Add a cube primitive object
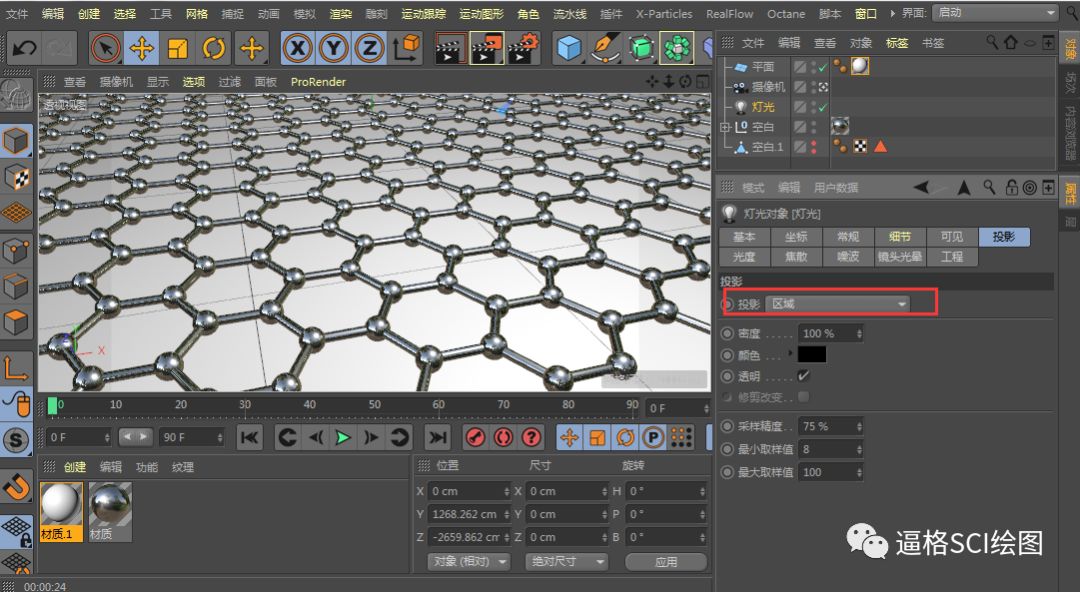Viewport: 1080px width, 592px height. click(x=569, y=48)
